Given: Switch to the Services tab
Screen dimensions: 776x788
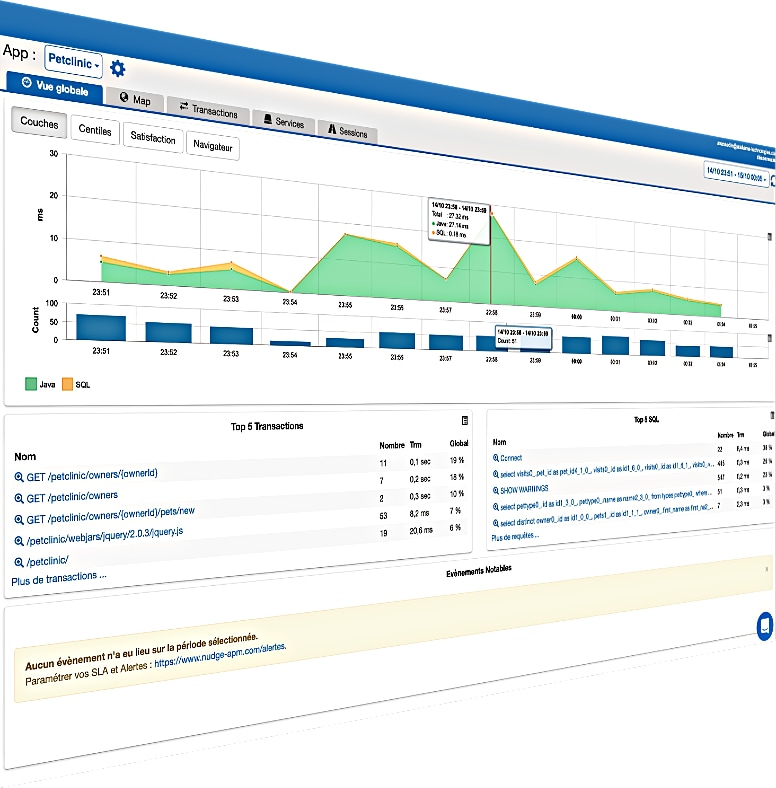Looking at the screenshot, I should pos(284,121).
